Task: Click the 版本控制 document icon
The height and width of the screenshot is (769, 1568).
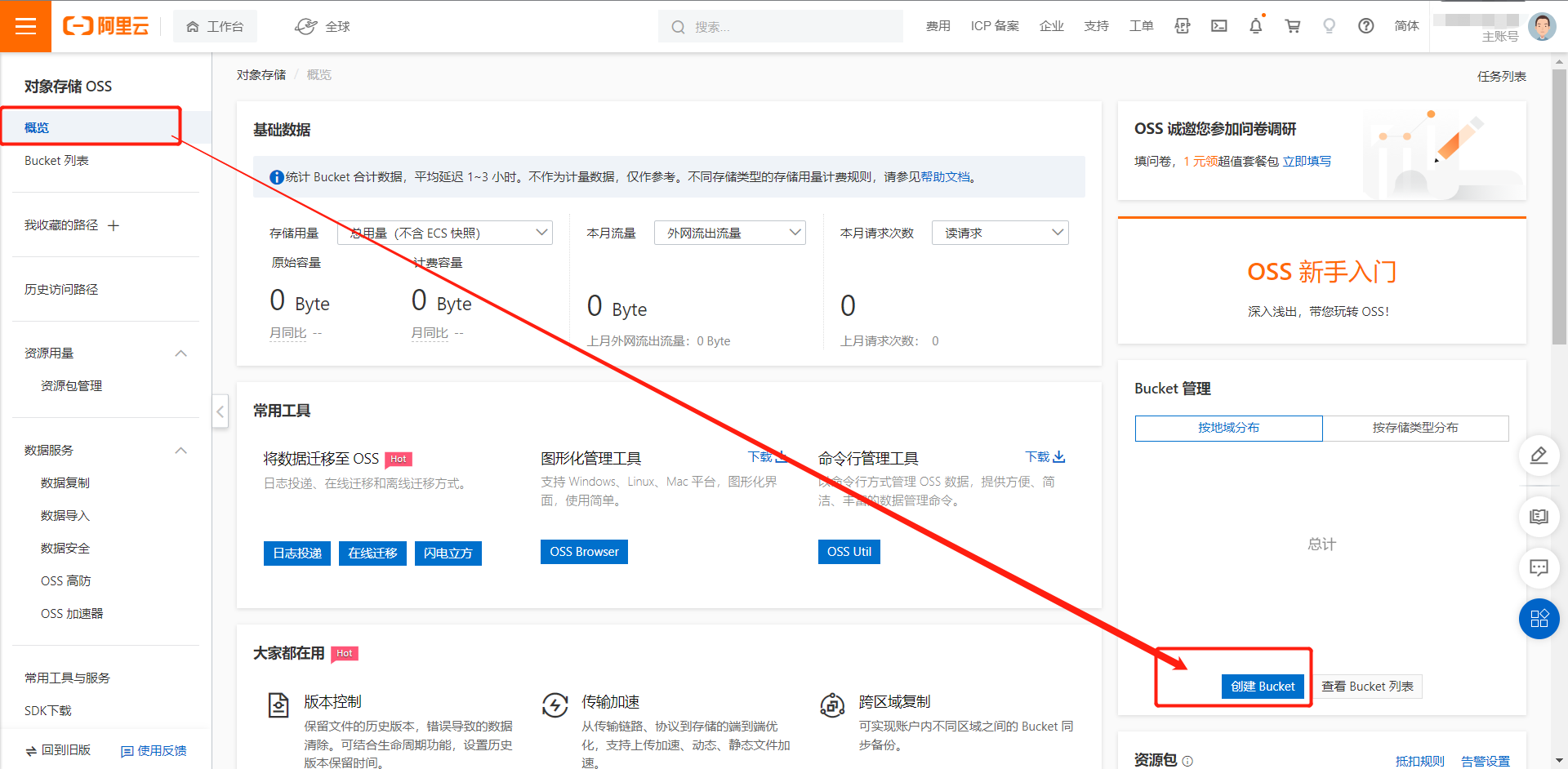Action: pos(278,705)
